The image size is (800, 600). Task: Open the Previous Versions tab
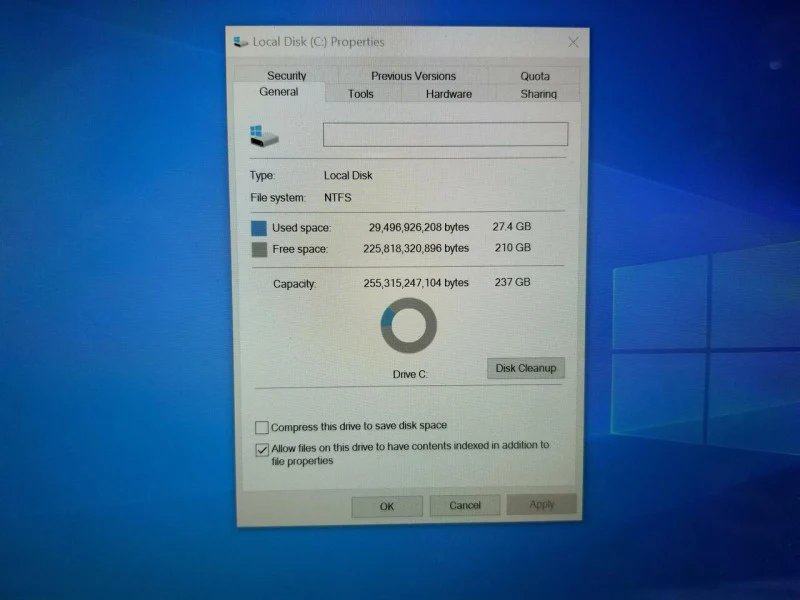(x=413, y=76)
